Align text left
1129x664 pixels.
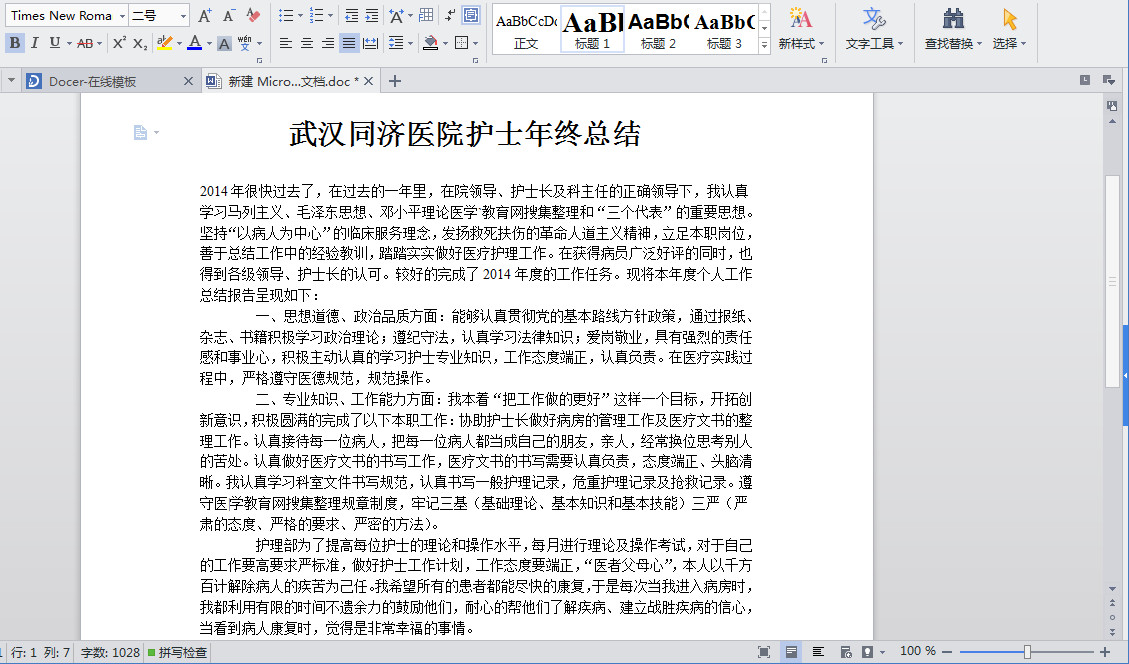(x=286, y=43)
